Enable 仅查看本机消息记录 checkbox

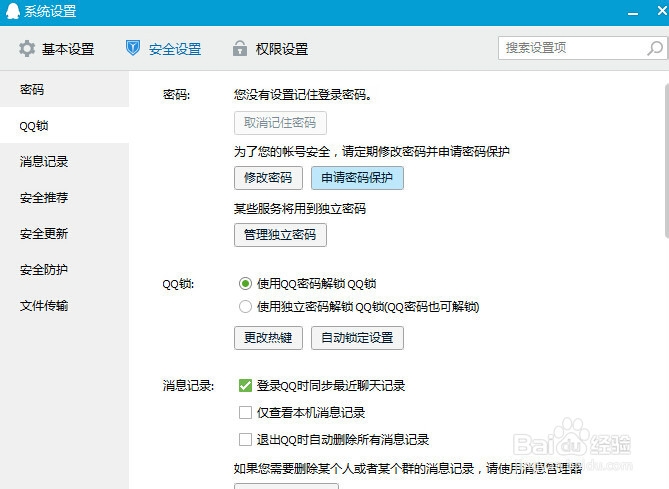(x=245, y=413)
